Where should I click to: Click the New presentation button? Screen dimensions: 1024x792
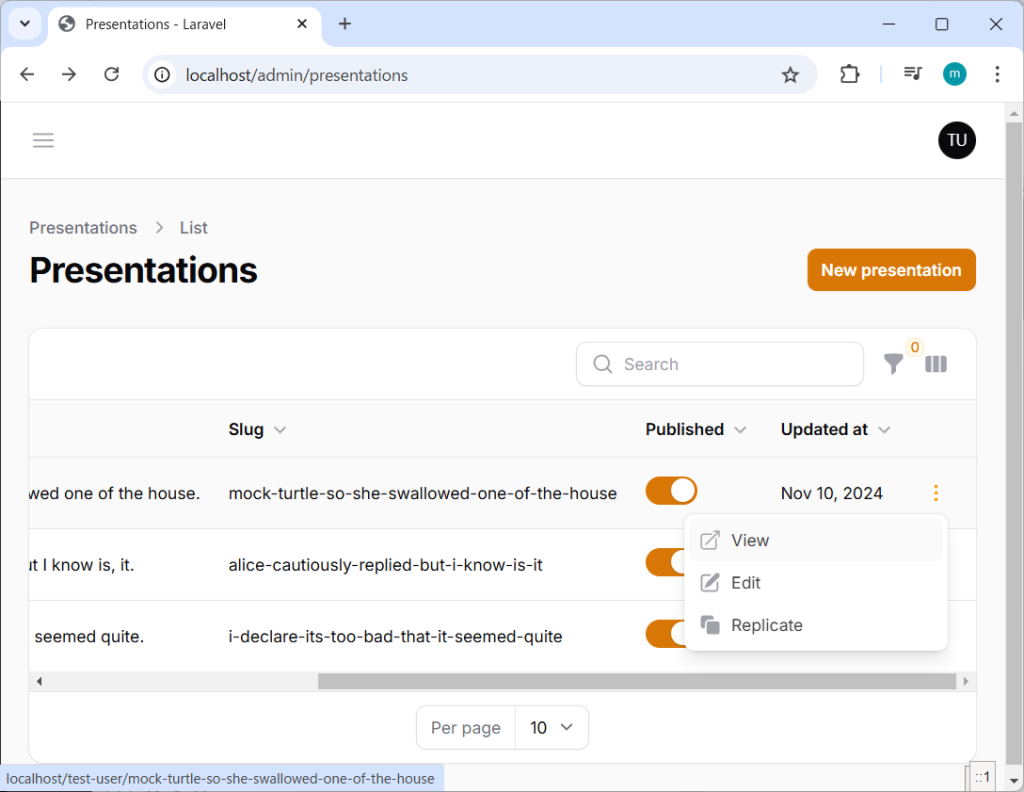(x=891, y=270)
